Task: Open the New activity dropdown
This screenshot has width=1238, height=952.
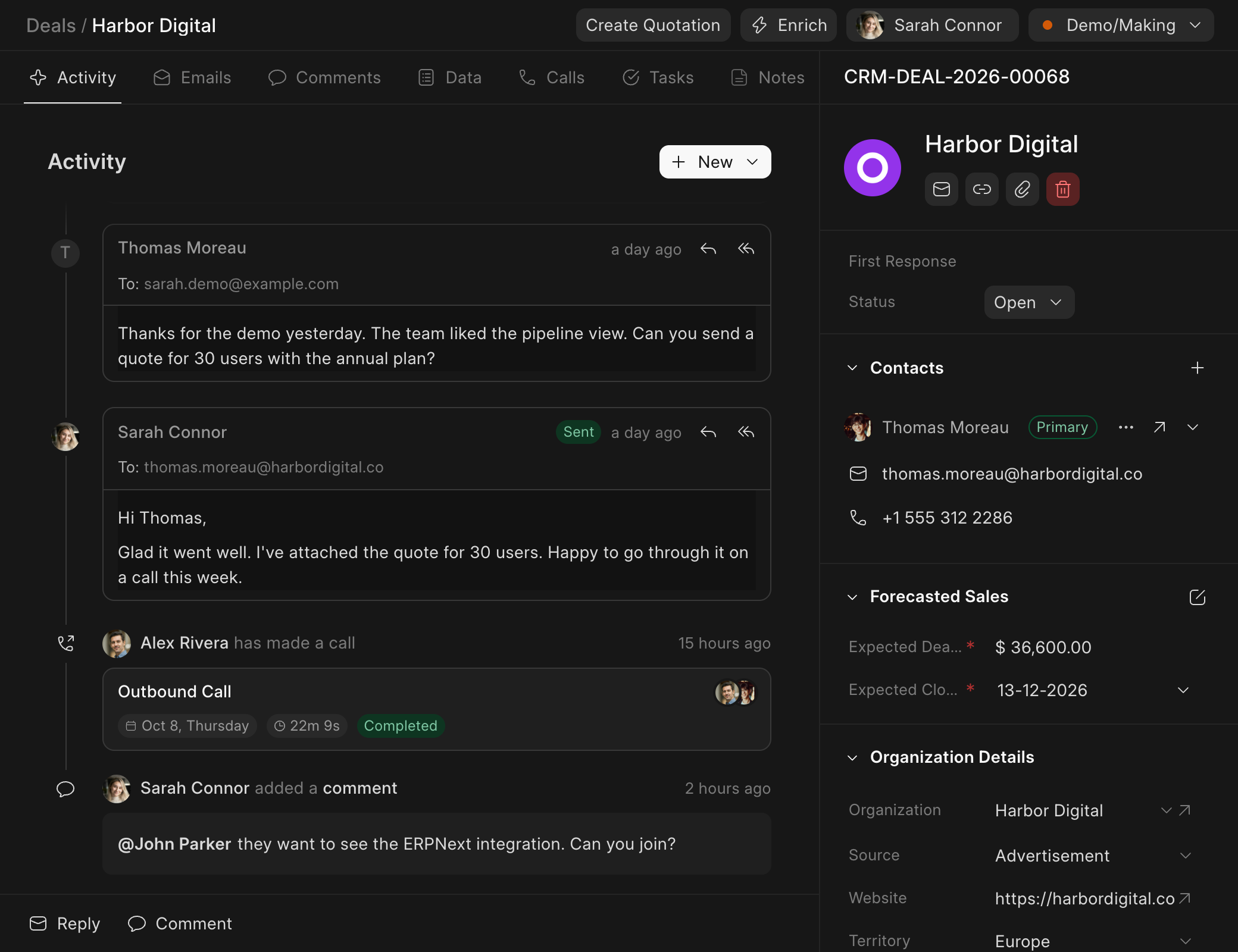Action: point(715,162)
